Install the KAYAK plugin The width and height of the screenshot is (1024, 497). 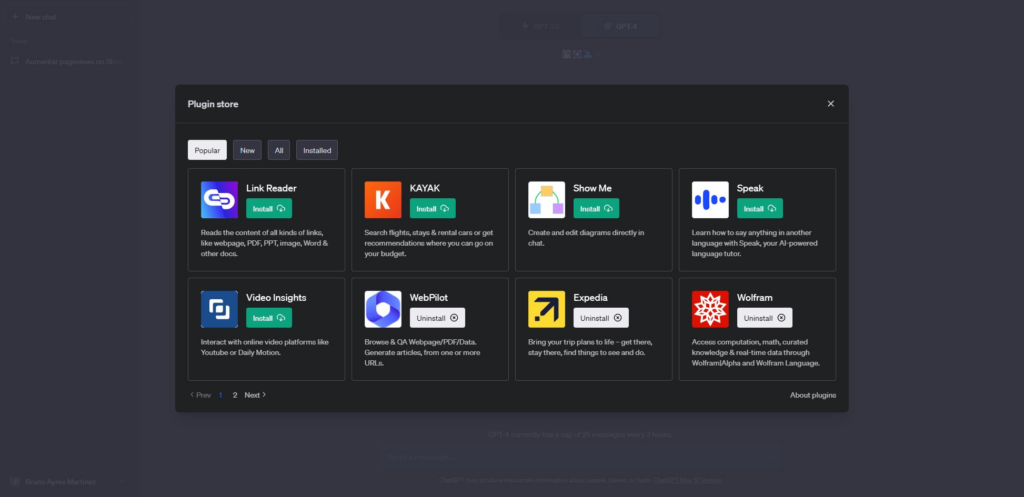433,208
